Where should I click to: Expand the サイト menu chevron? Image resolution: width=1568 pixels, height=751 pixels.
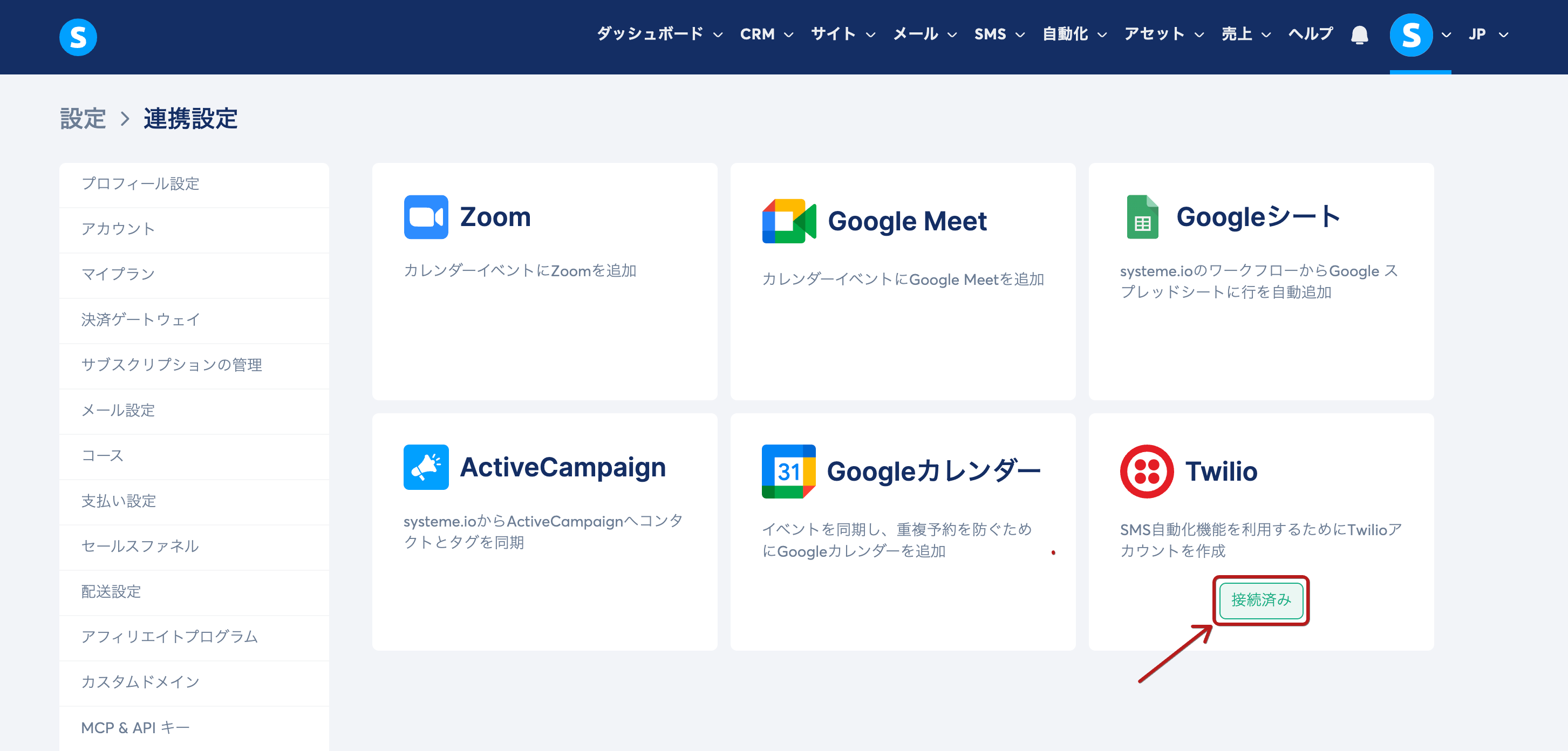(x=871, y=35)
